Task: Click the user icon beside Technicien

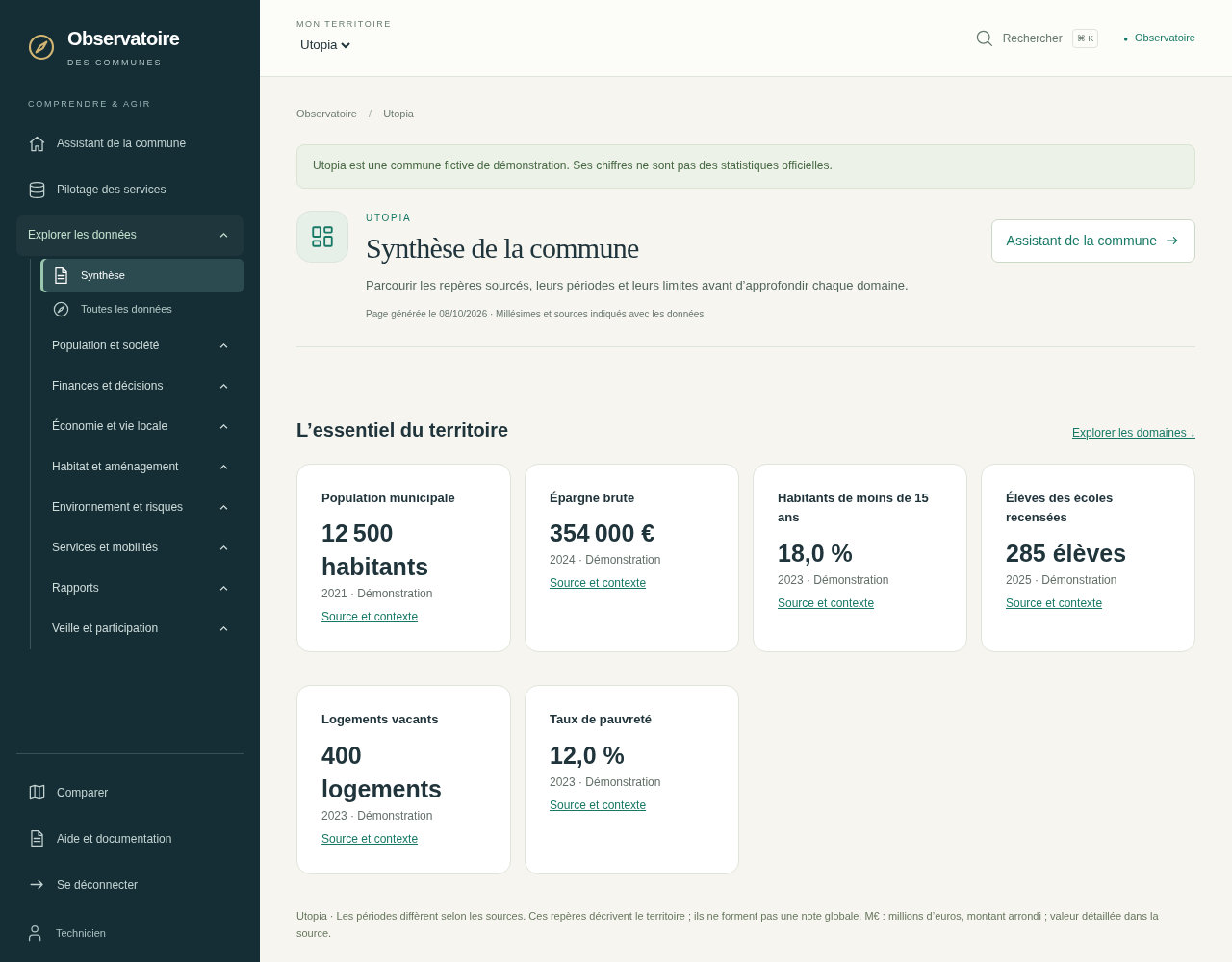Action: [x=35, y=933]
